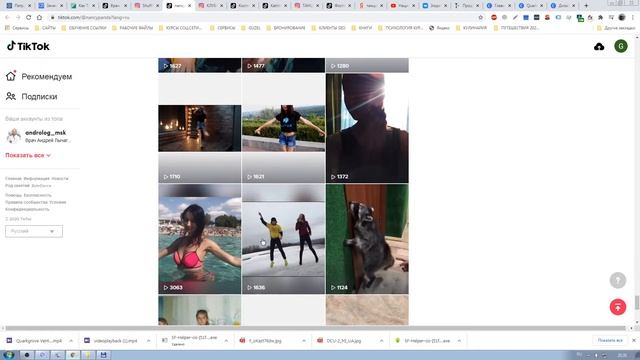Open dancing video with 1636 views
640x360 pixels.
[283, 239]
